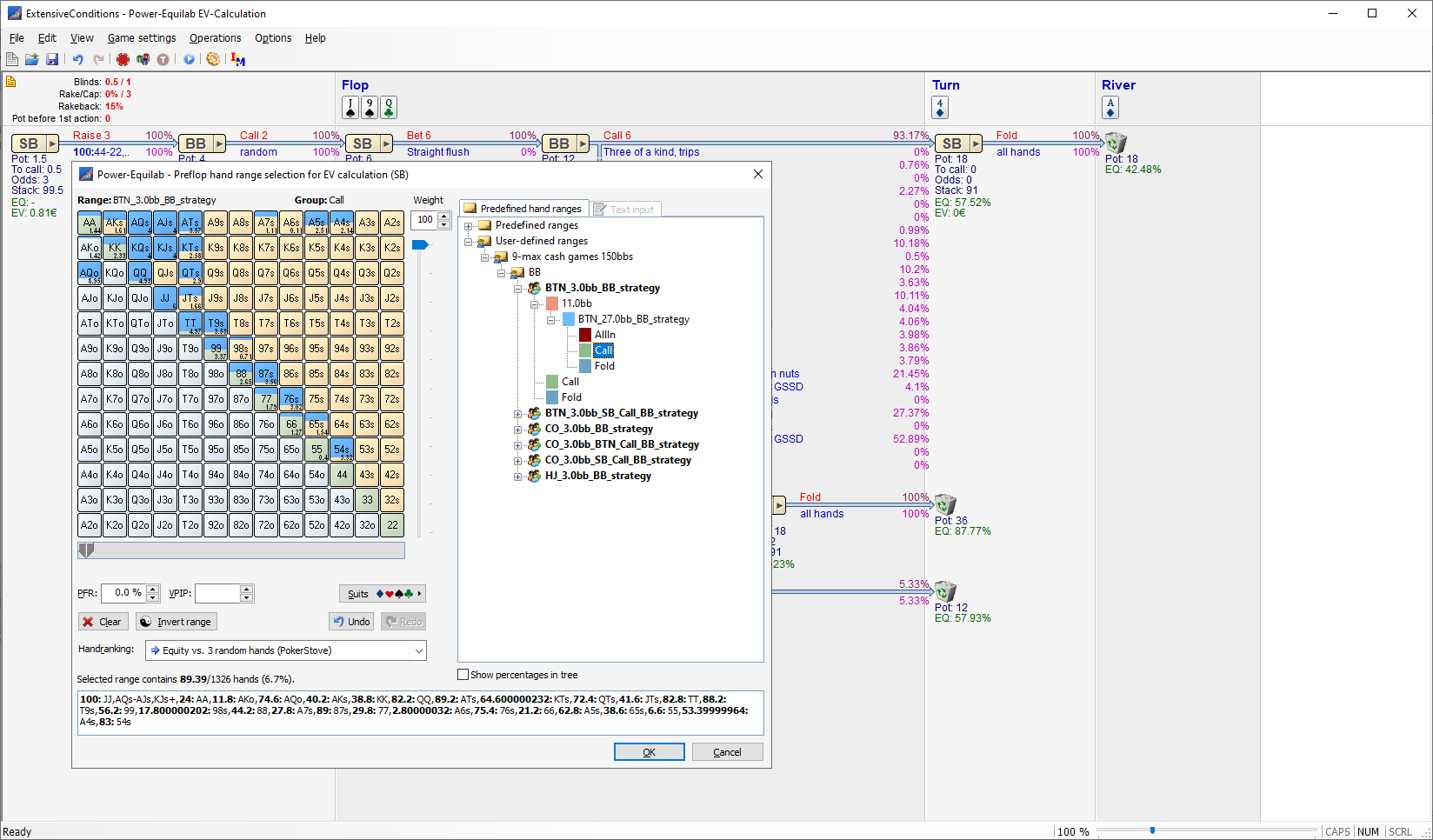Collapse the BTN_3.0bb_BB_strategy tree node
Screen dimensions: 1433x840
coord(518,289)
